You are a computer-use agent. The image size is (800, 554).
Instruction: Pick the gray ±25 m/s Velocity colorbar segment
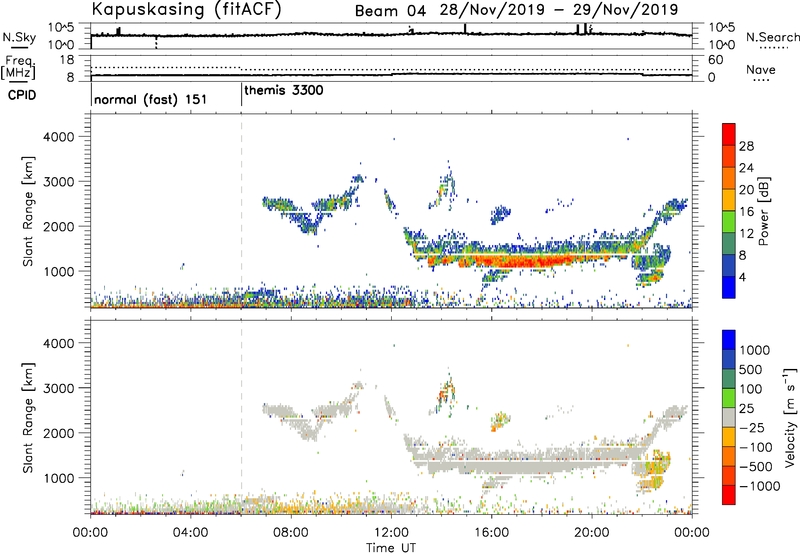point(729,417)
